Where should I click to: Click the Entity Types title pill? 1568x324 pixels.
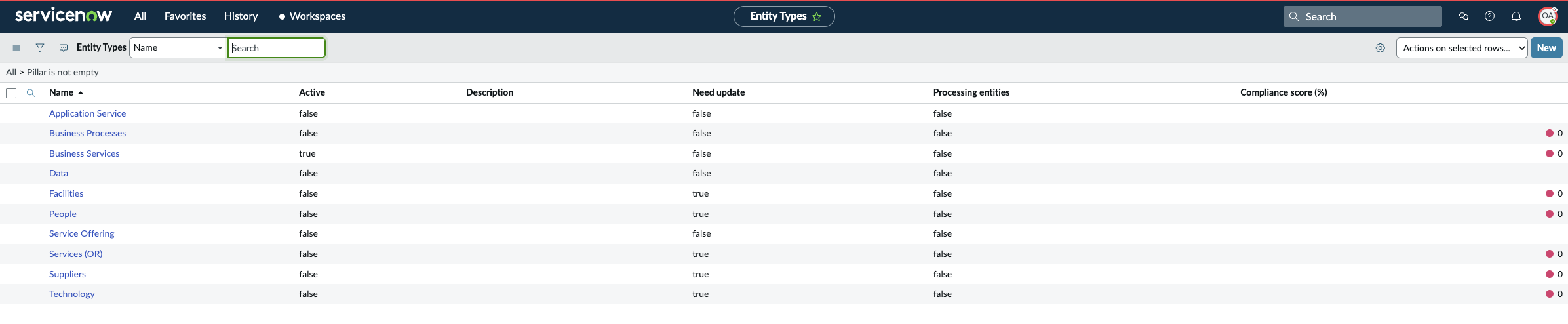784,16
